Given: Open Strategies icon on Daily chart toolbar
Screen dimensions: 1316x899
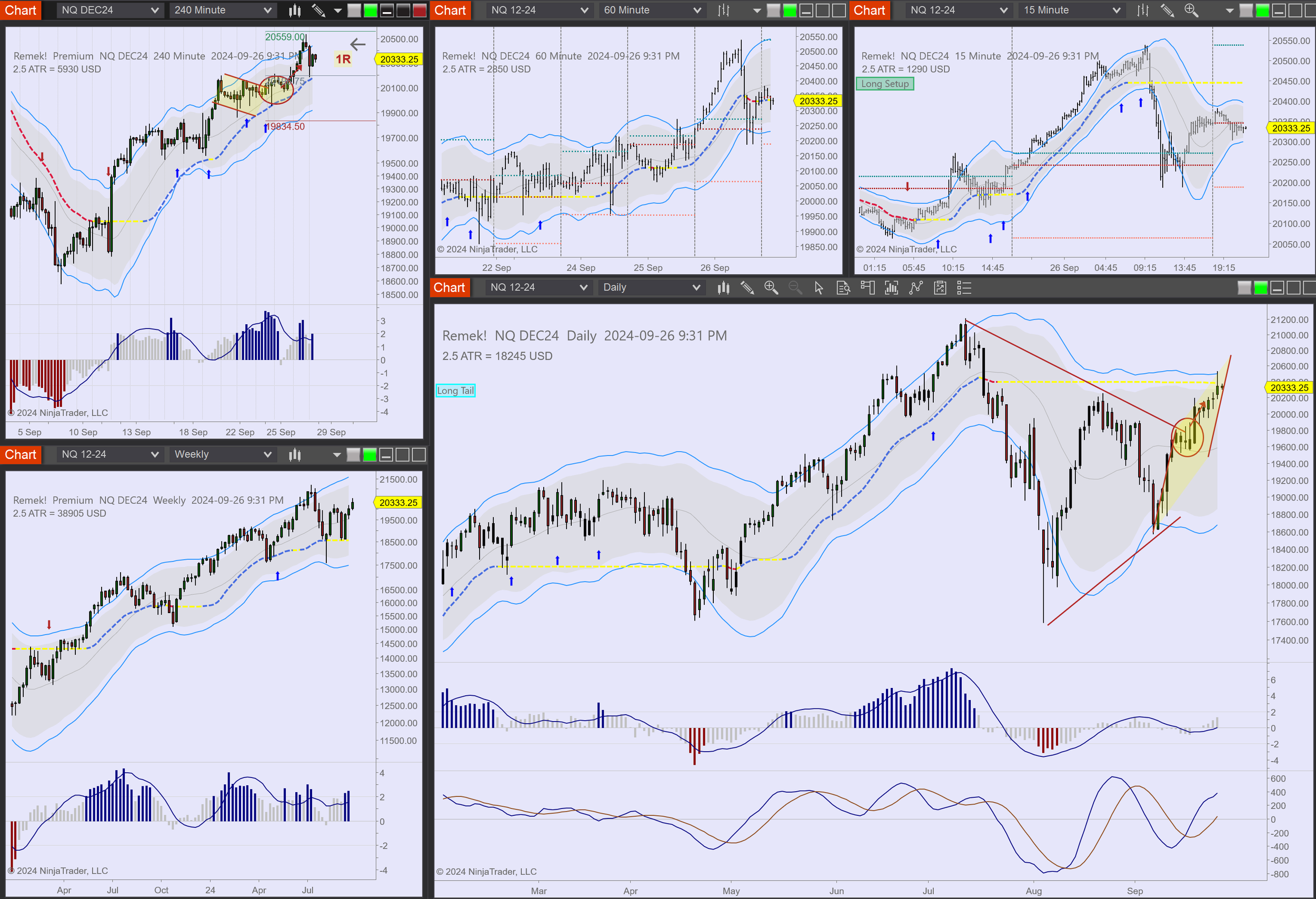Looking at the screenshot, I should coord(940,287).
